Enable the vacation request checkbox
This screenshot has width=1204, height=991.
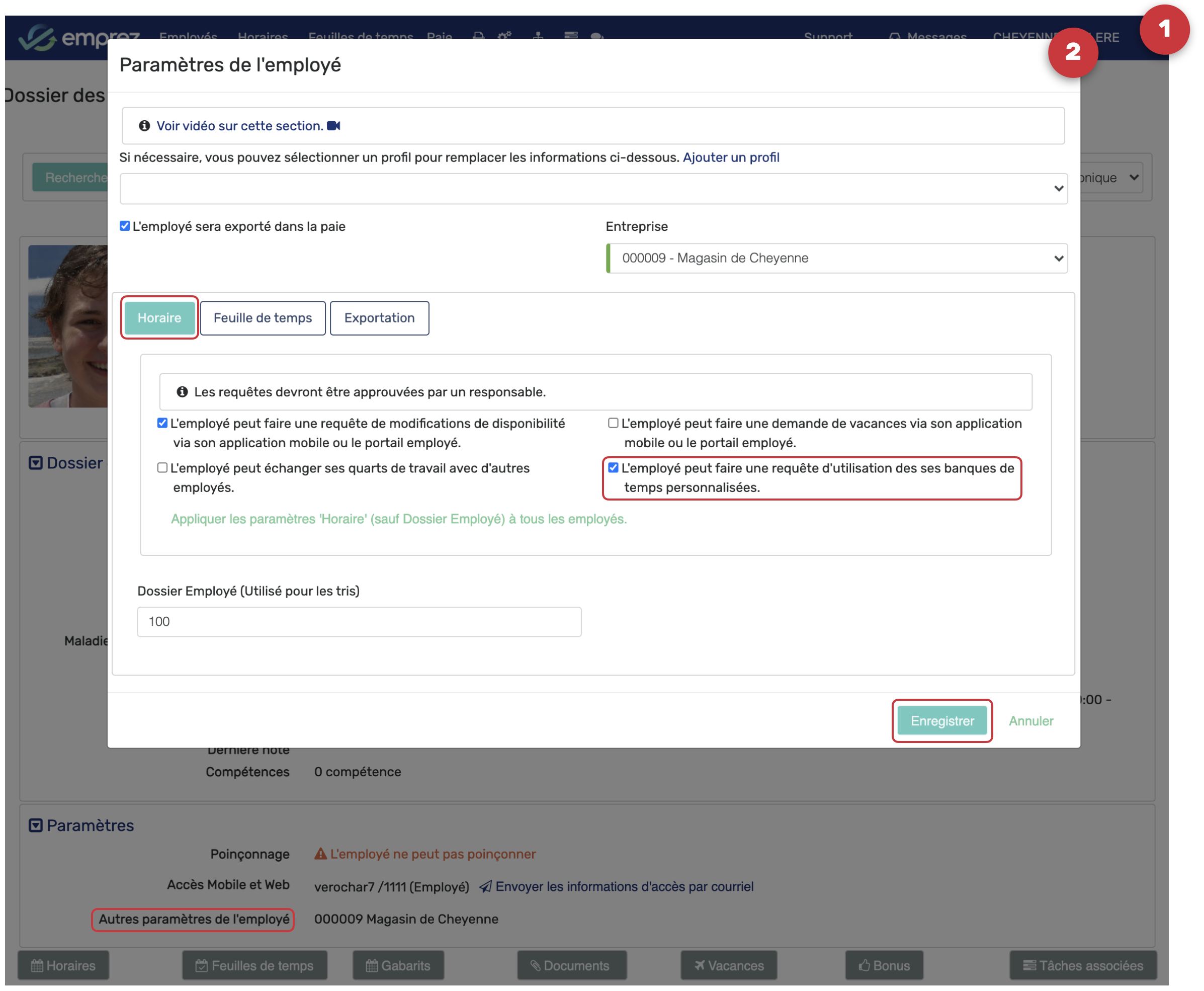pos(613,424)
